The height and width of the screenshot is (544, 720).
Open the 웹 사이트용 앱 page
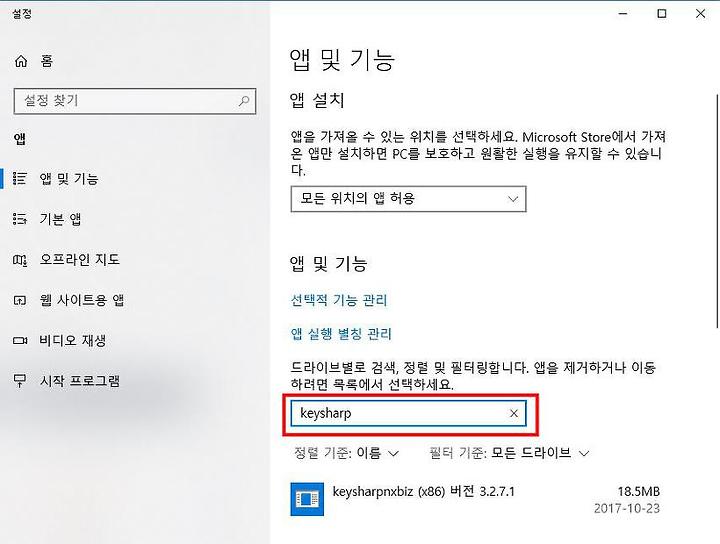click(x=82, y=300)
